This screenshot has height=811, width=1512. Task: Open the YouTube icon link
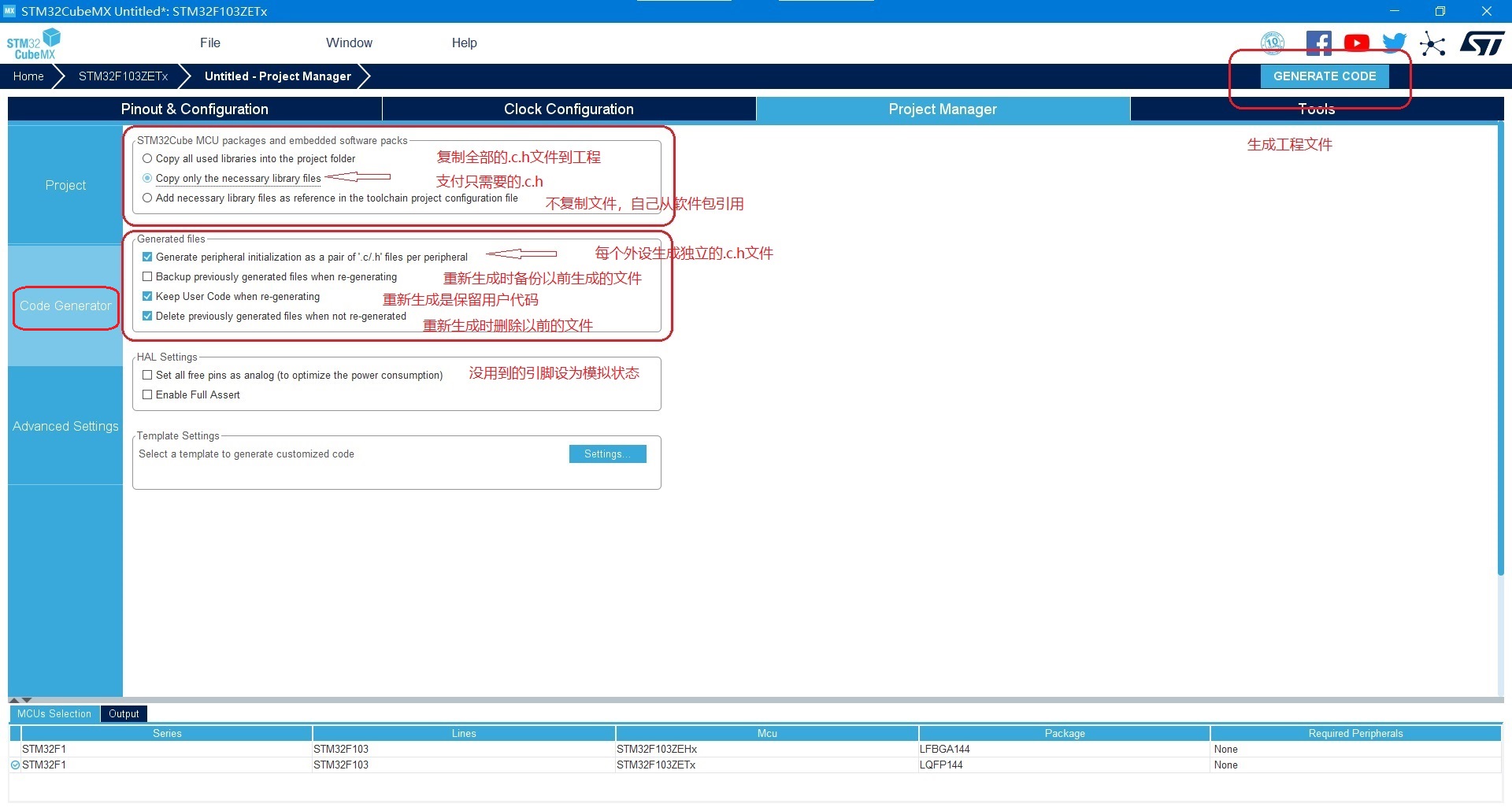tap(1356, 43)
